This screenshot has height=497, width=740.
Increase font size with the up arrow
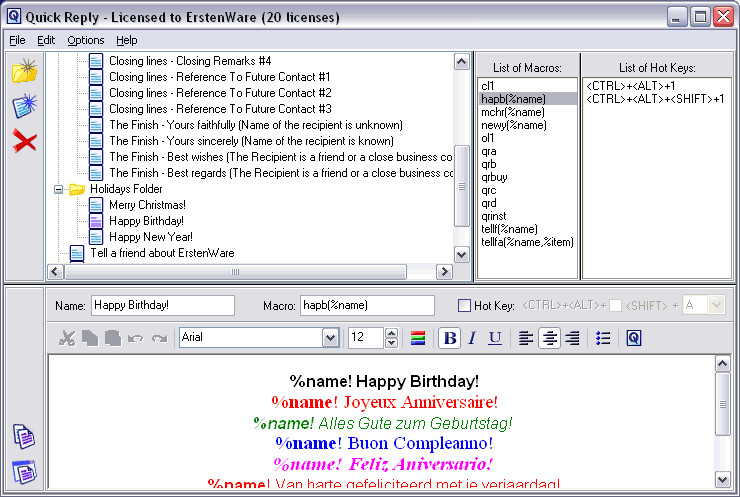[x=391, y=333]
